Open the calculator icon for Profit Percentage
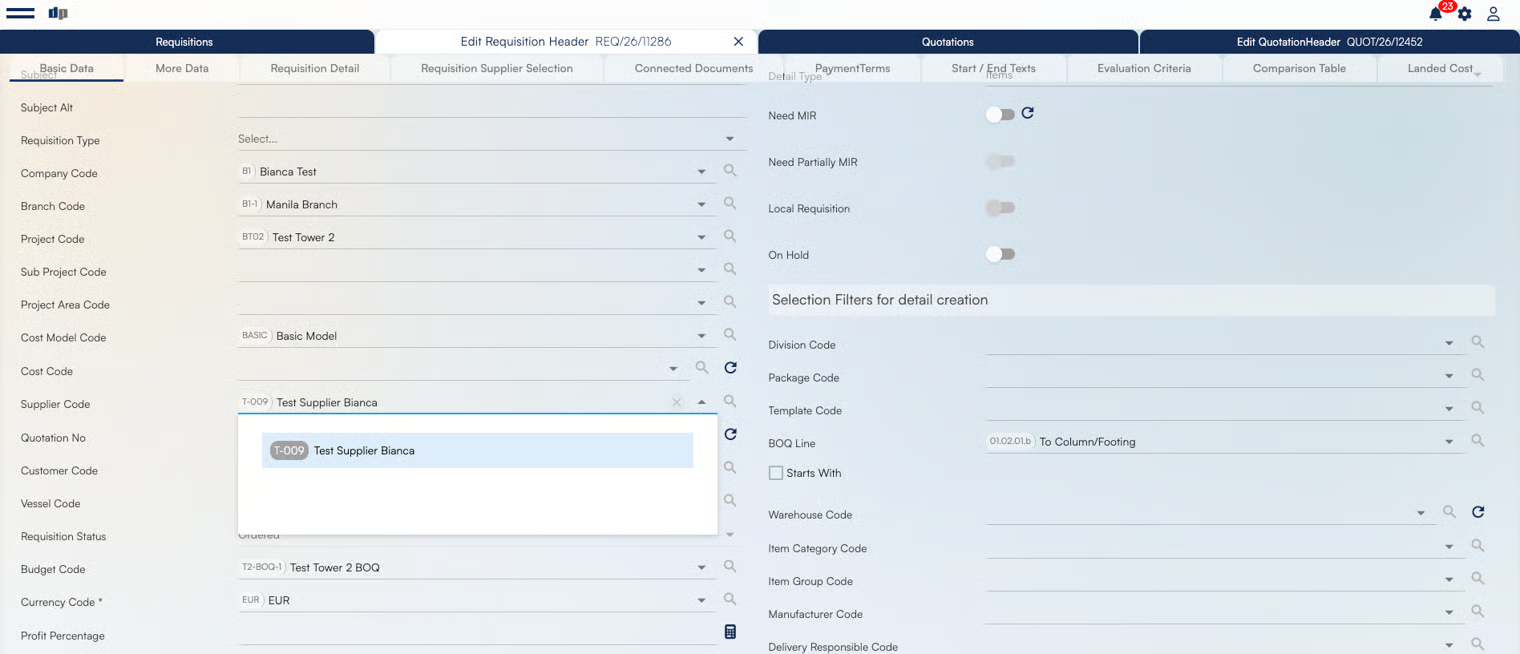Screen dimensions: 1520x654 730,632
